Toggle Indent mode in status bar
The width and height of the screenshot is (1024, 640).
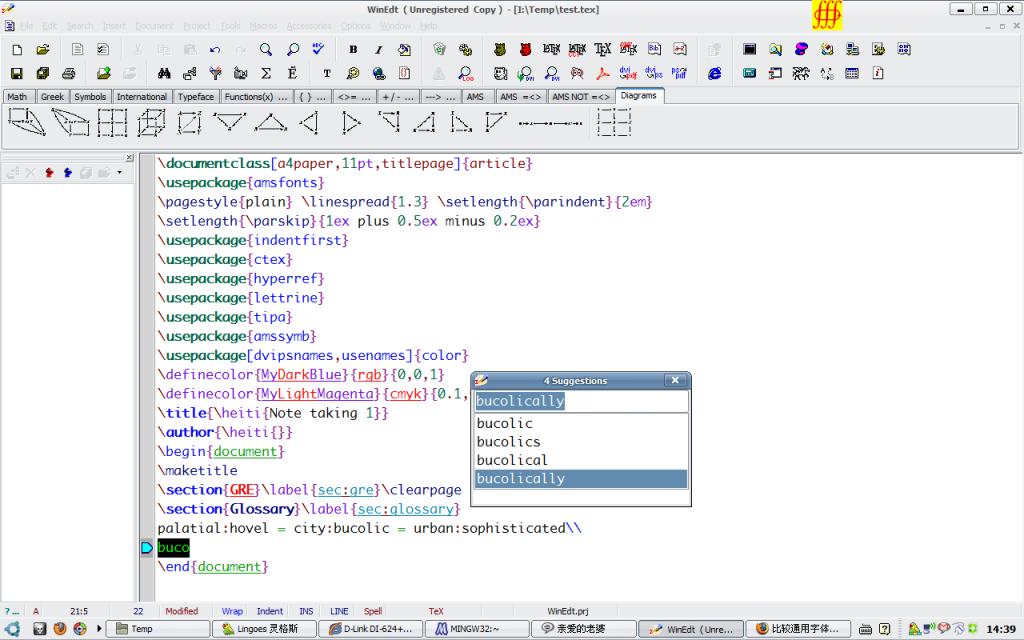coord(270,611)
